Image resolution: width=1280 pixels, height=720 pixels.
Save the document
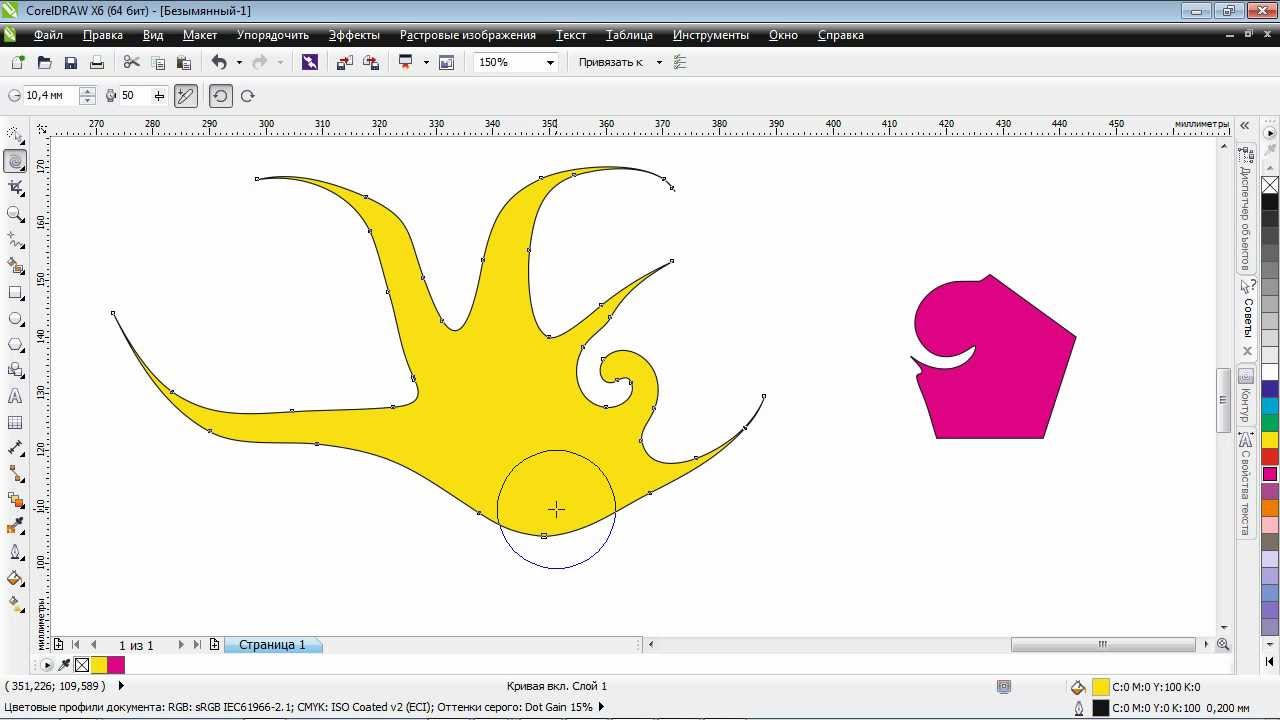[x=70, y=62]
